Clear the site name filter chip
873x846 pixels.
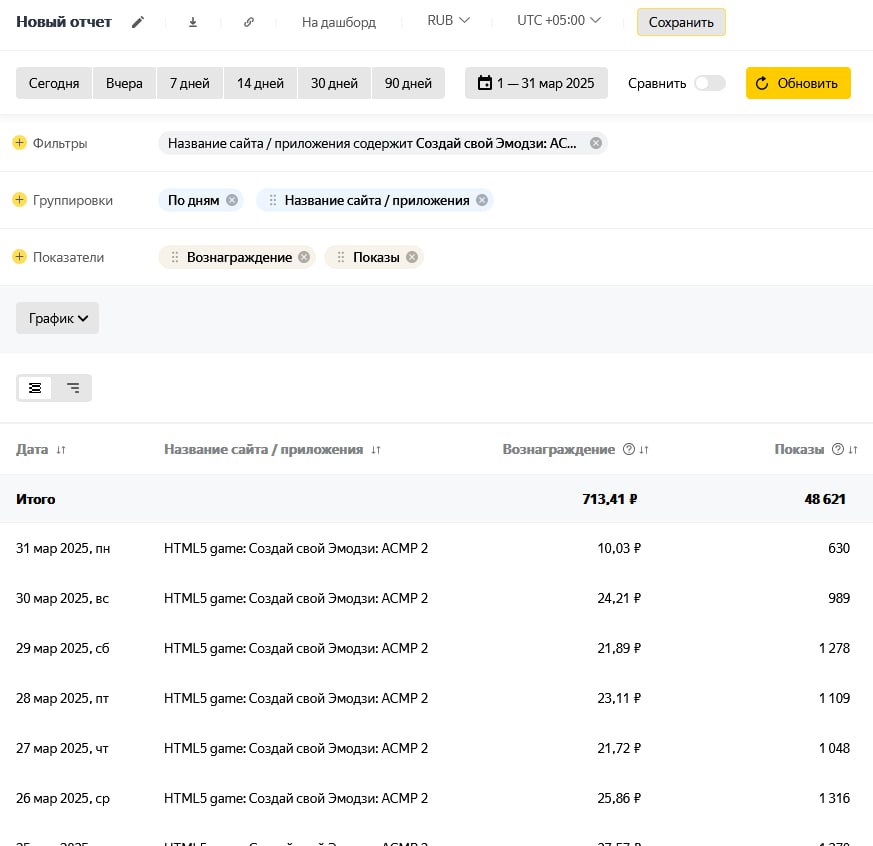(x=596, y=143)
